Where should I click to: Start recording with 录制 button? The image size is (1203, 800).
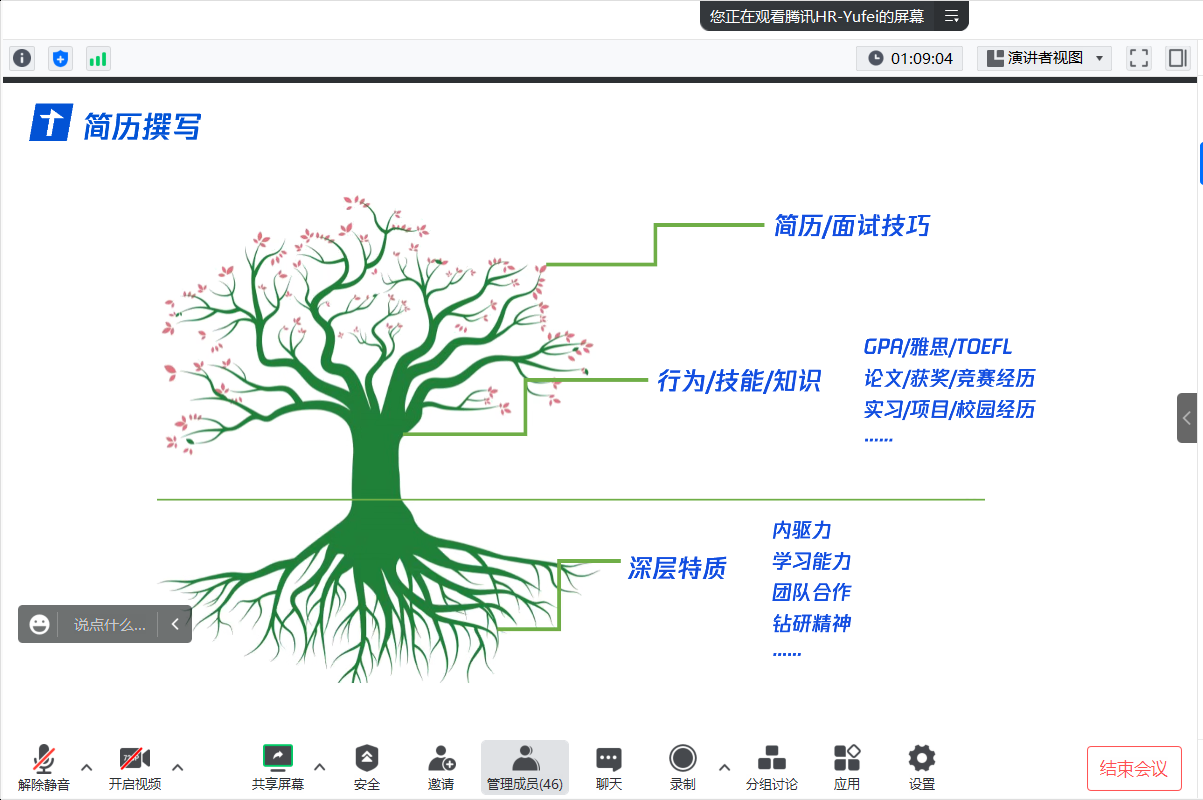[683, 767]
